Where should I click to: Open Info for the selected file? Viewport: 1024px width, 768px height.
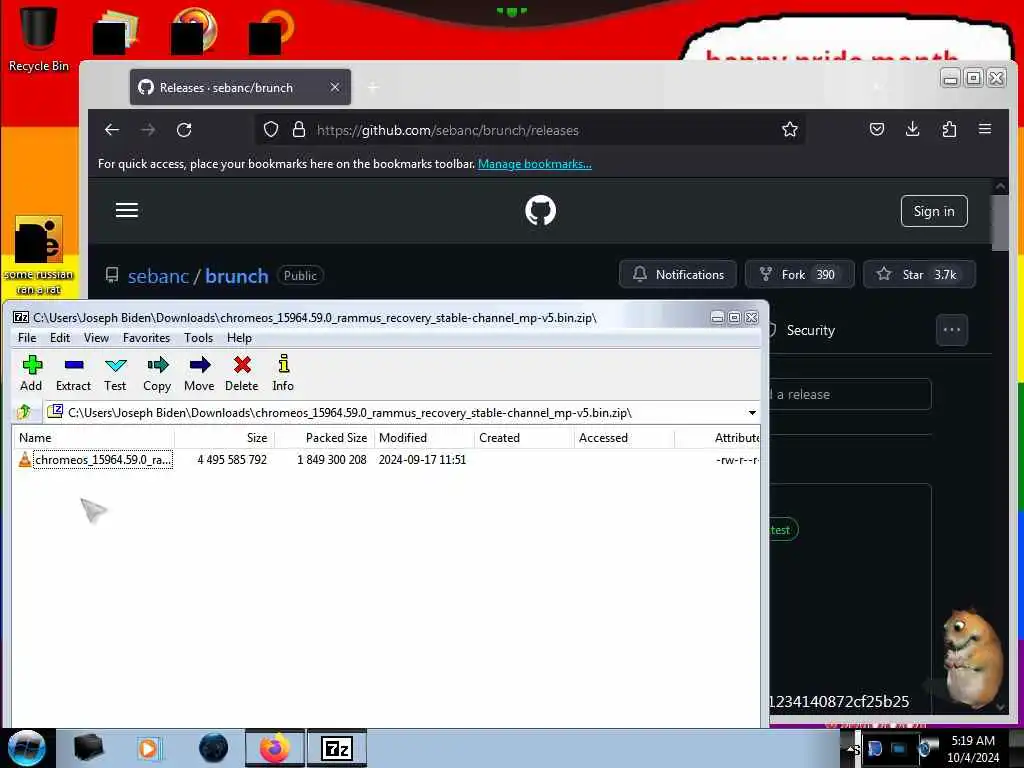tap(283, 374)
